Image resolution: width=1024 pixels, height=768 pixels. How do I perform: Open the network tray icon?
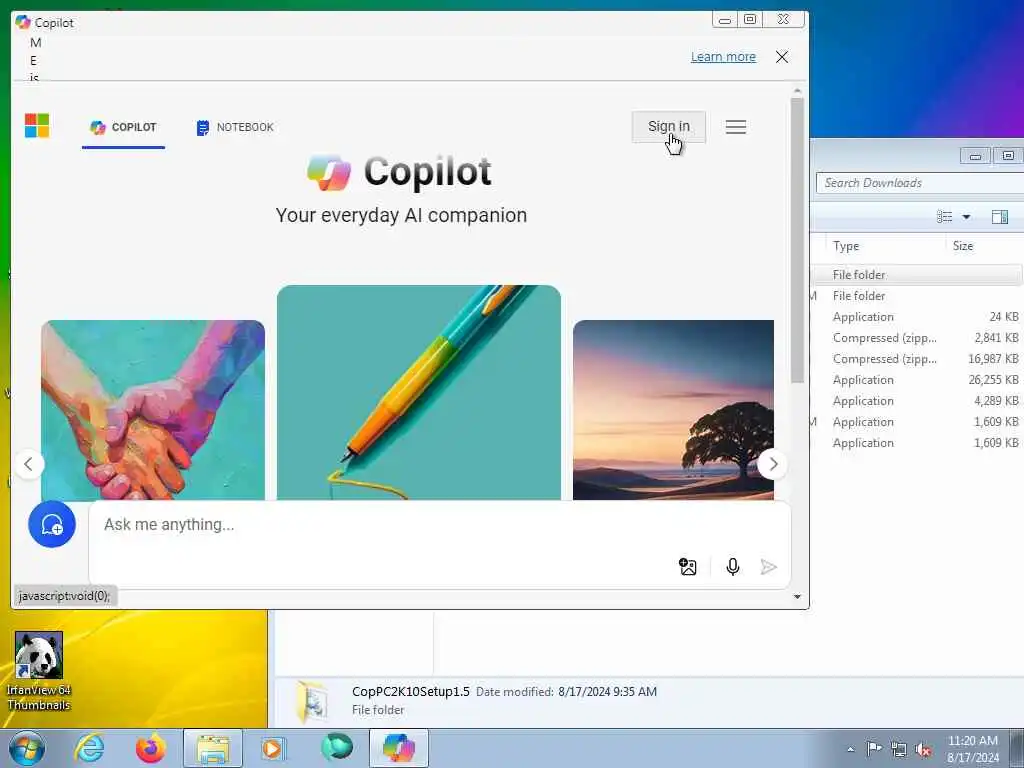[899, 750]
